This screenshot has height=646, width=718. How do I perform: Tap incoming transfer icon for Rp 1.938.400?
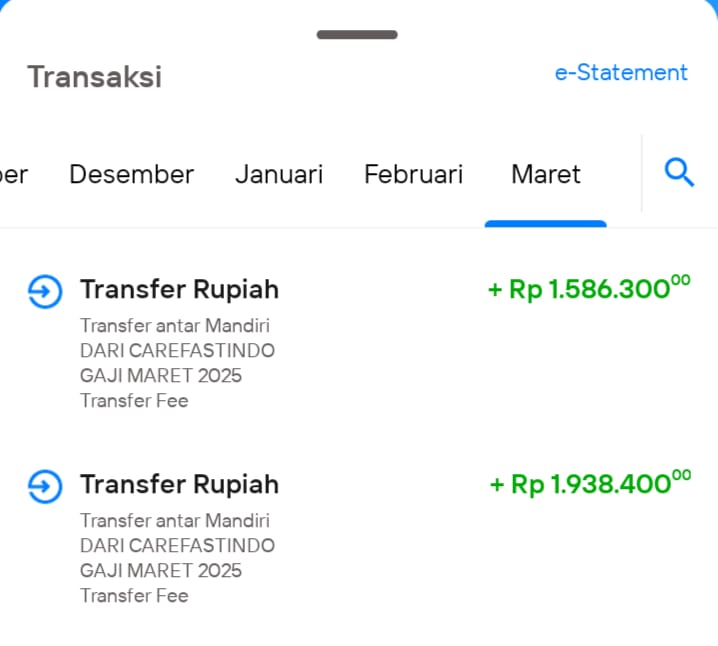click(x=45, y=486)
